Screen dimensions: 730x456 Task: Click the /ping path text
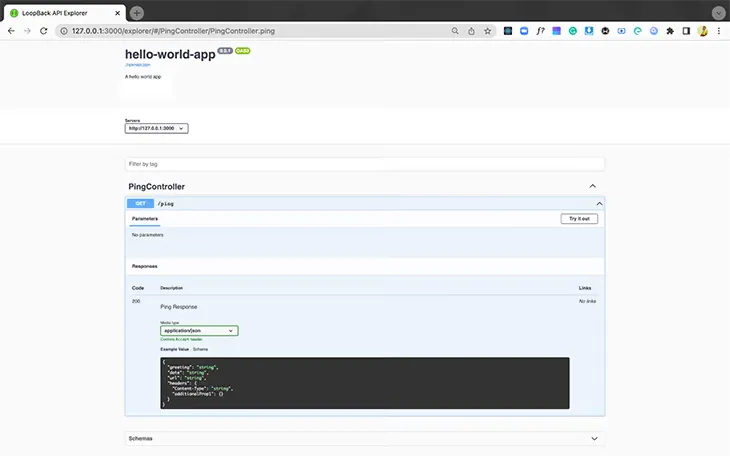[x=166, y=204]
